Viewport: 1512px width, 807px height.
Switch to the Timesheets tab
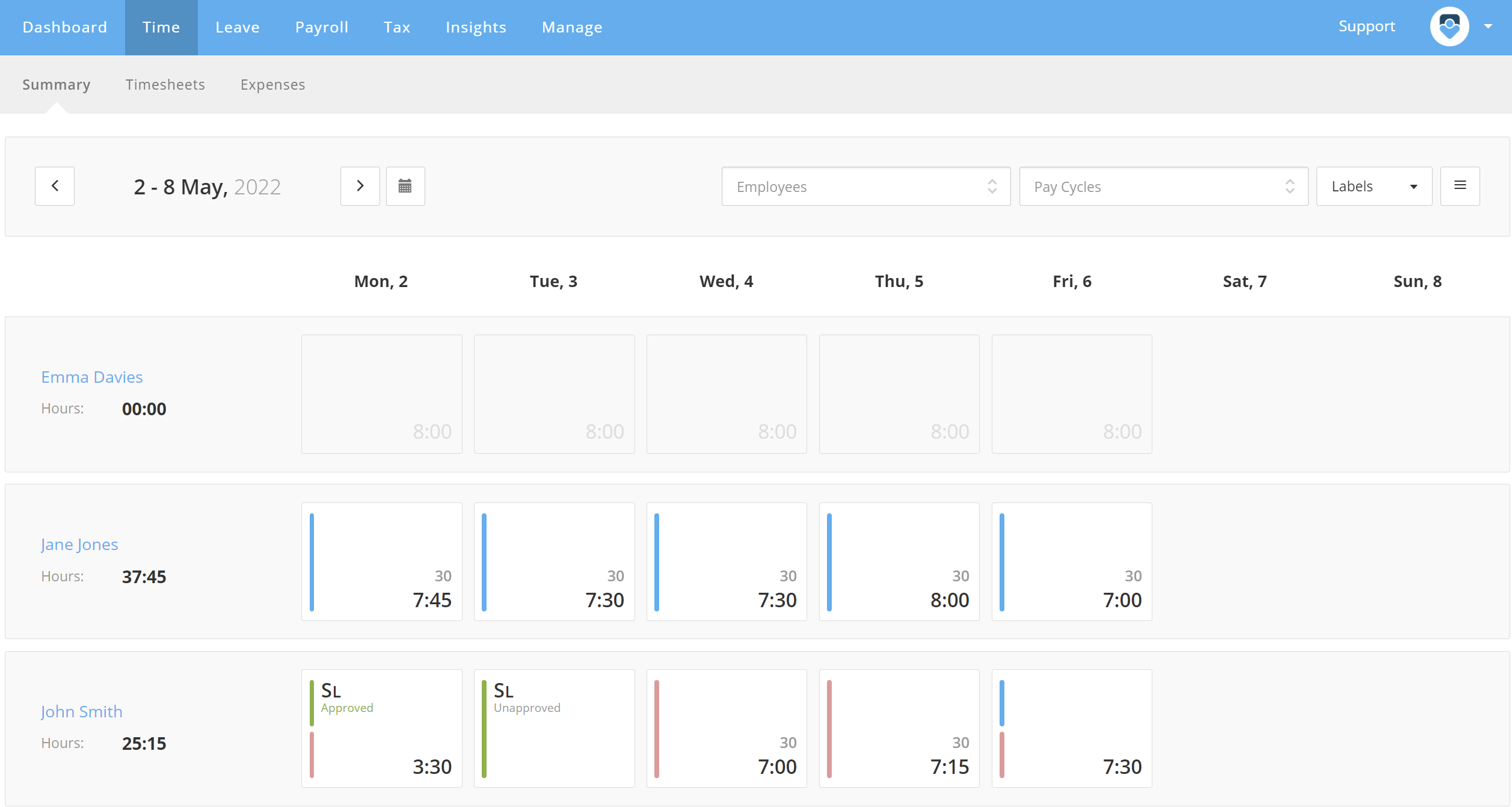point(165,85)
